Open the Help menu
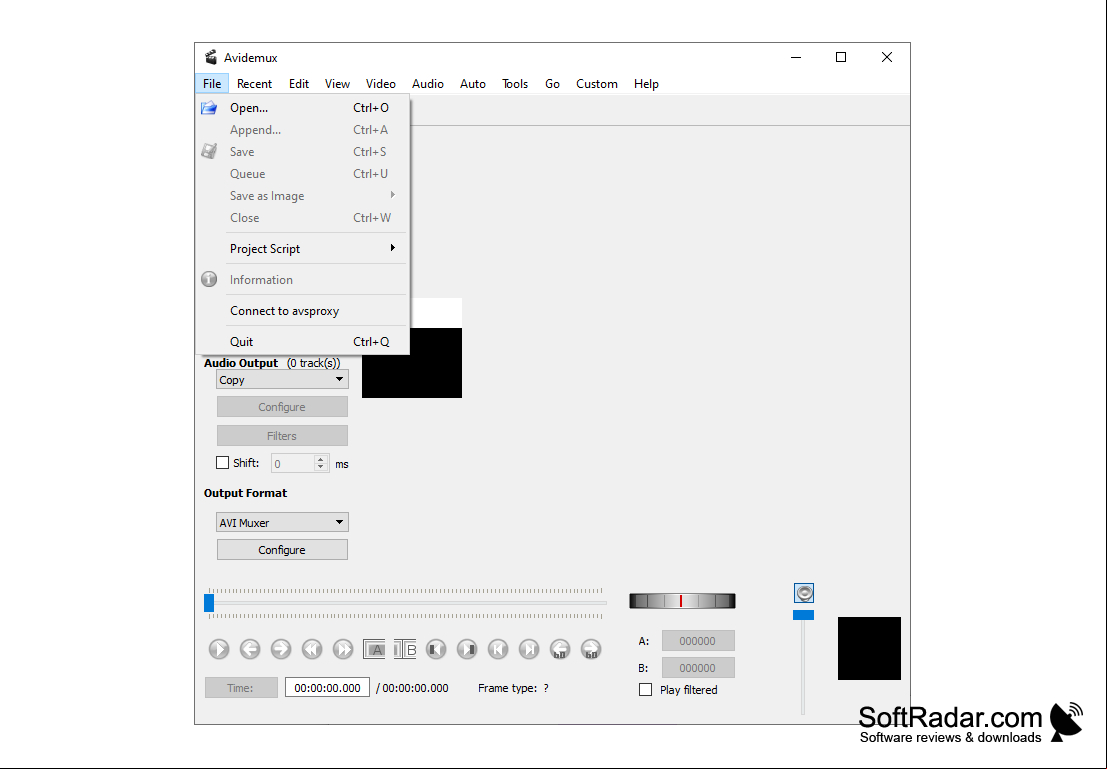Viewport: 1107px width, 769px height. click(646, 83)
